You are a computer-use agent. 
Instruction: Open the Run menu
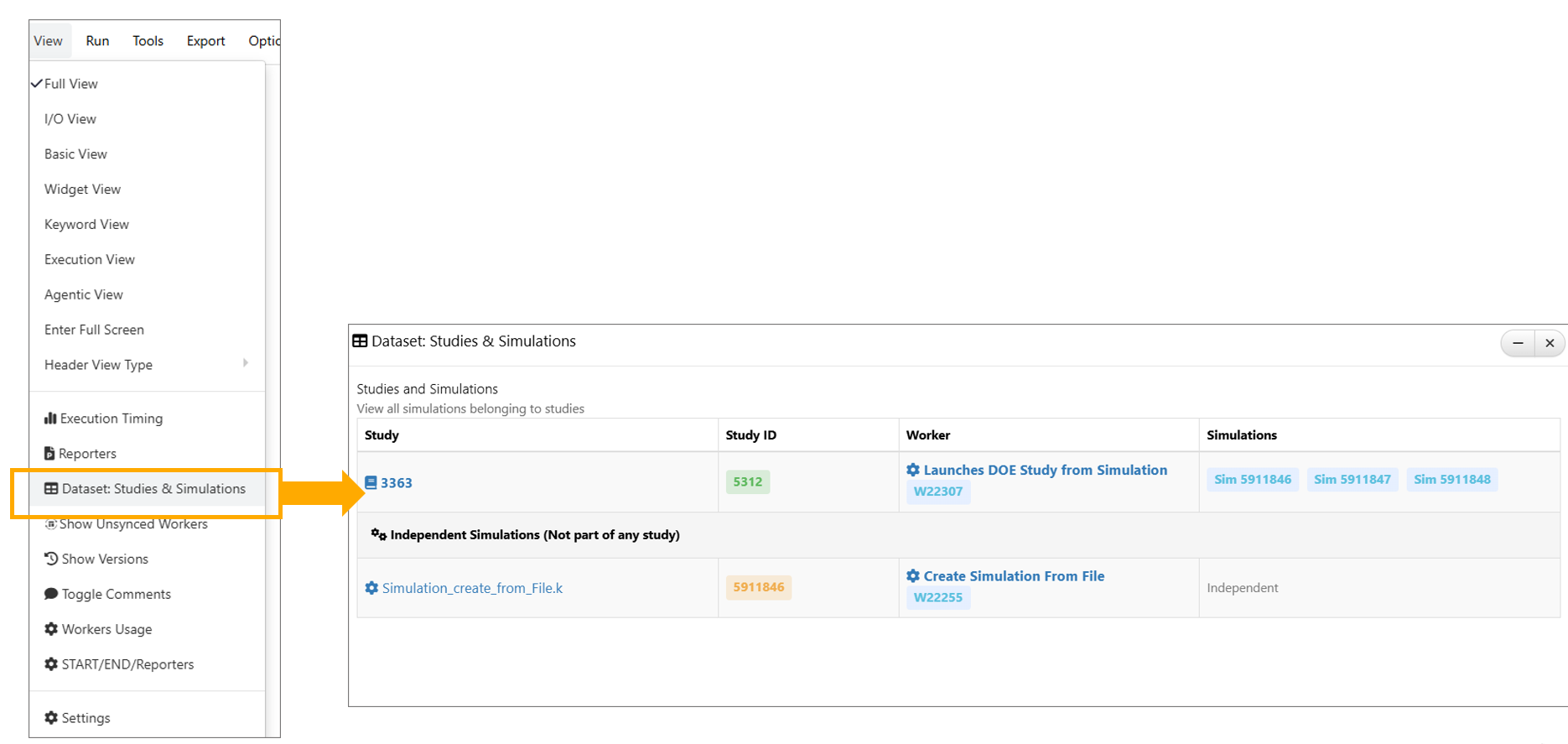tap(97, 41)
